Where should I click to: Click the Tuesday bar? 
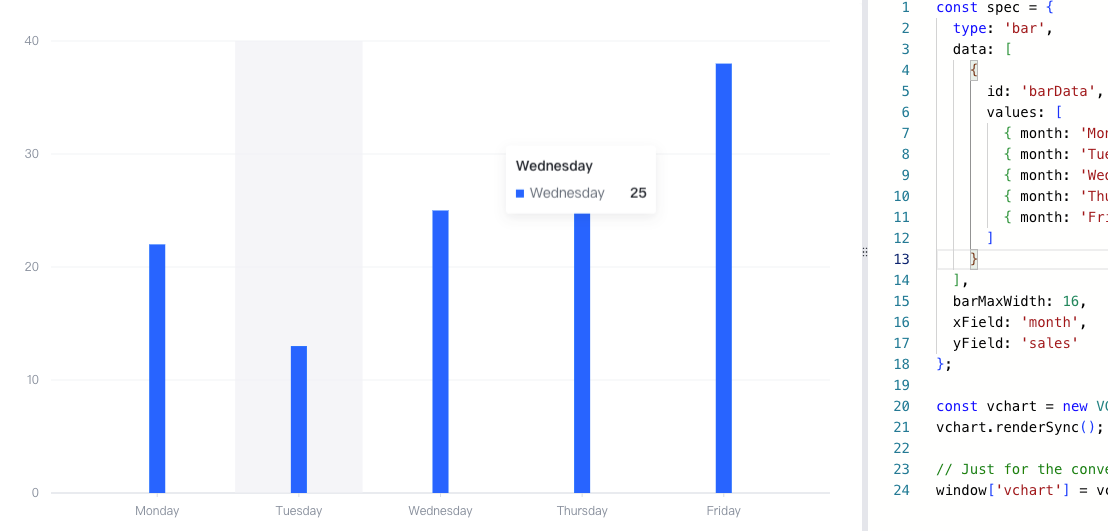(x=299, y=419)
